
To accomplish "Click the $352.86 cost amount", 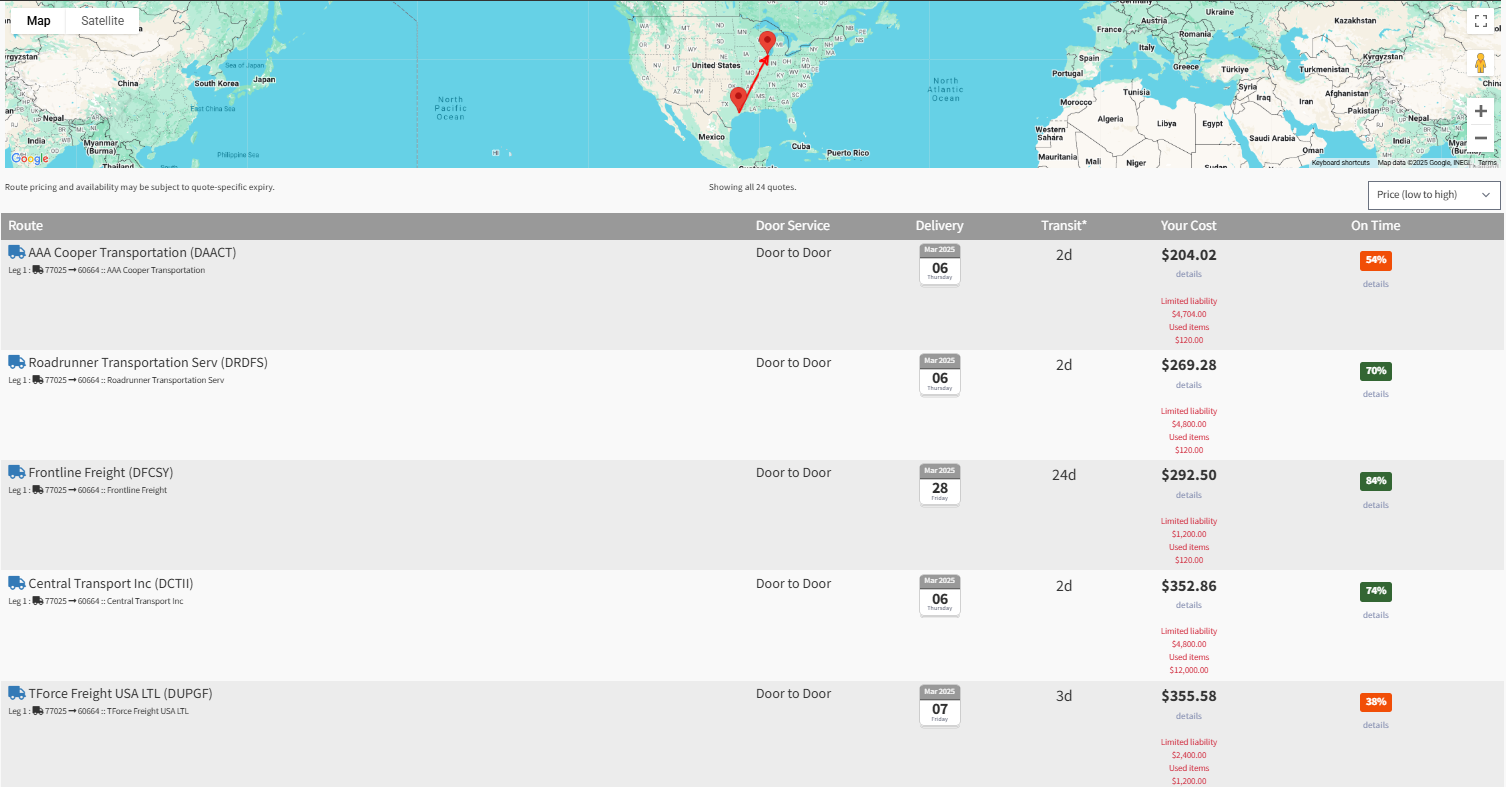I will pos(1189,586).
